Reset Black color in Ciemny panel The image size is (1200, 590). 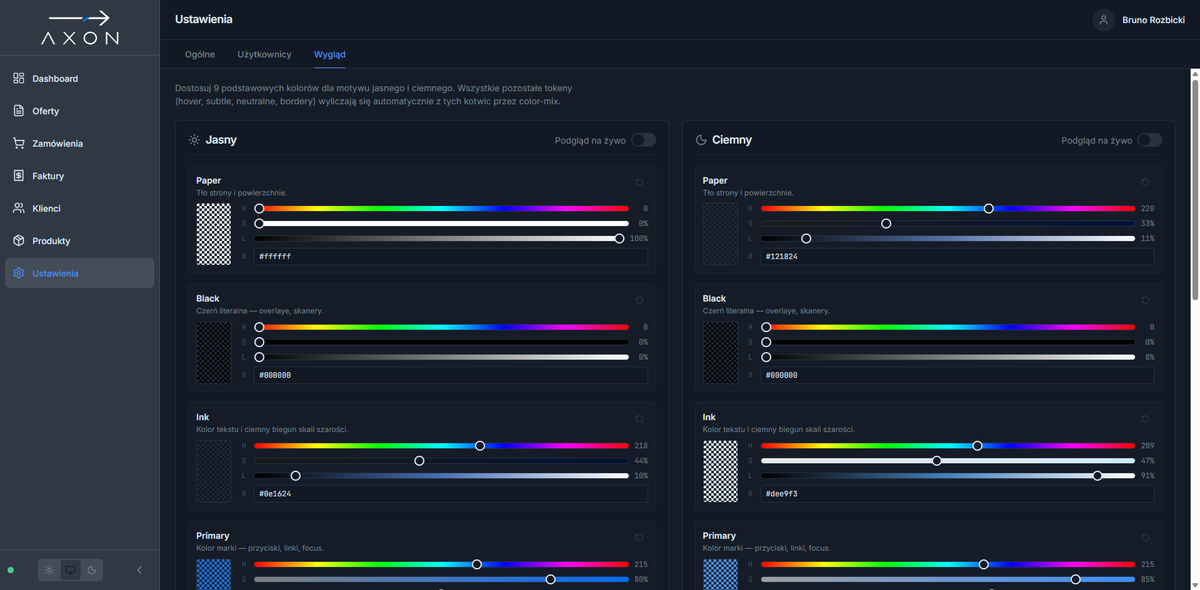click(1145, 300)
